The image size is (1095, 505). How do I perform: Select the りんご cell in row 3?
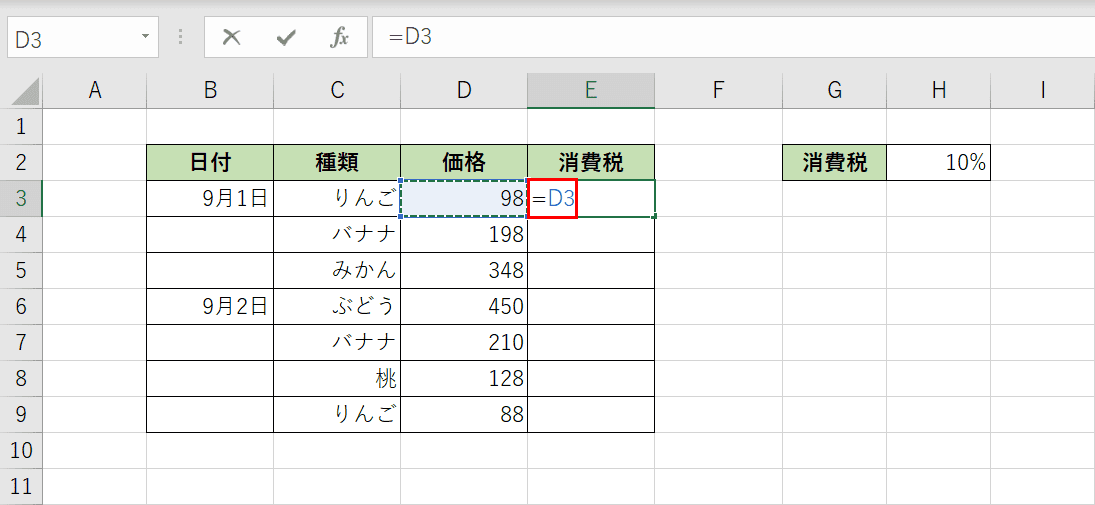click(x=337, y=199)
